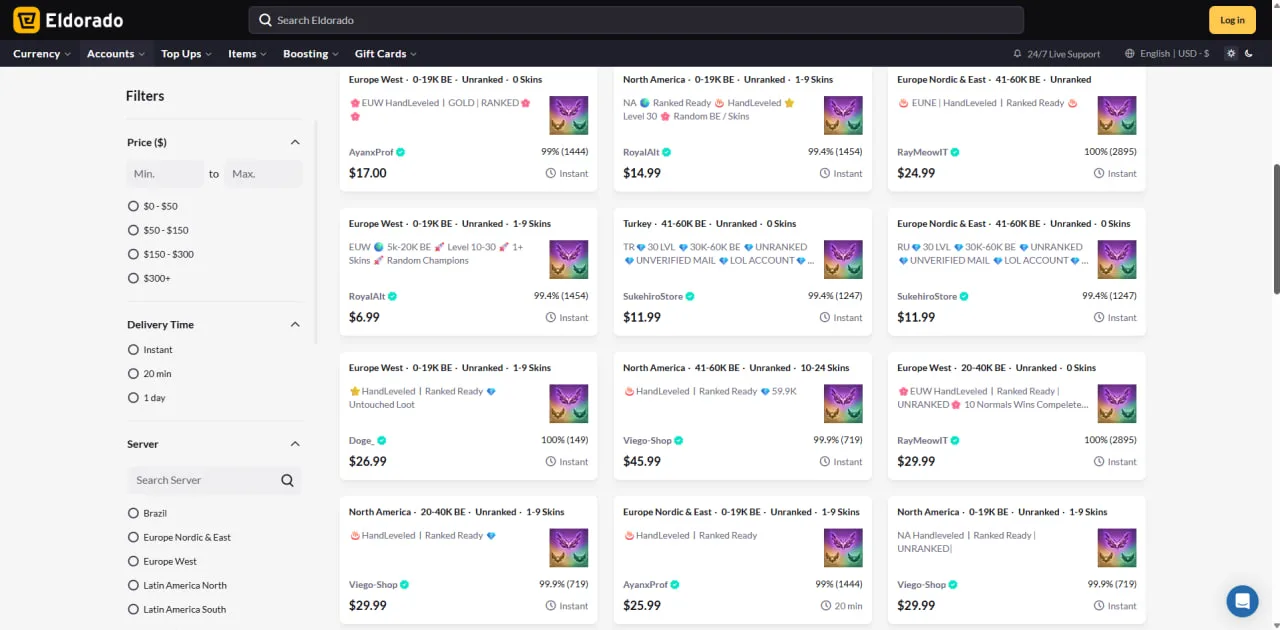
Task: Click verified badge next to RayMeowIT on $29.99 listing
Action: click(x=955, y=440)
